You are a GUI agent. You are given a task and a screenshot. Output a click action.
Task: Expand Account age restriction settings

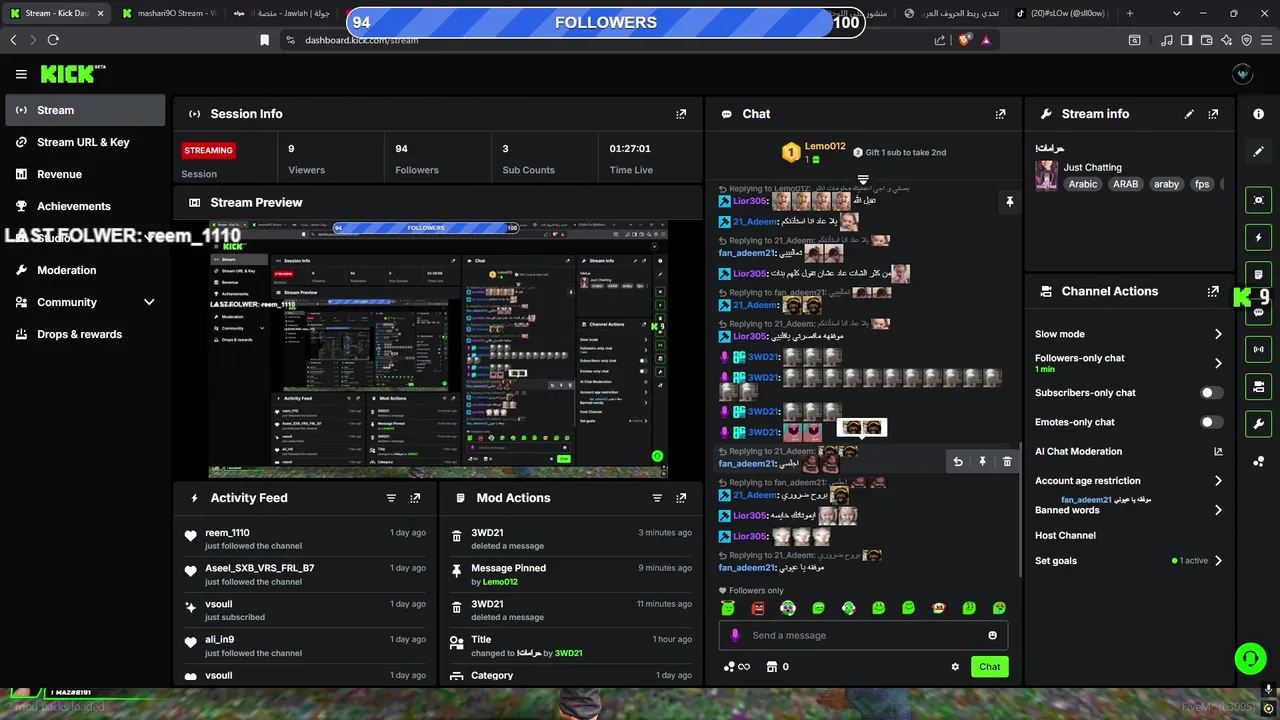tap(1218, 481)
